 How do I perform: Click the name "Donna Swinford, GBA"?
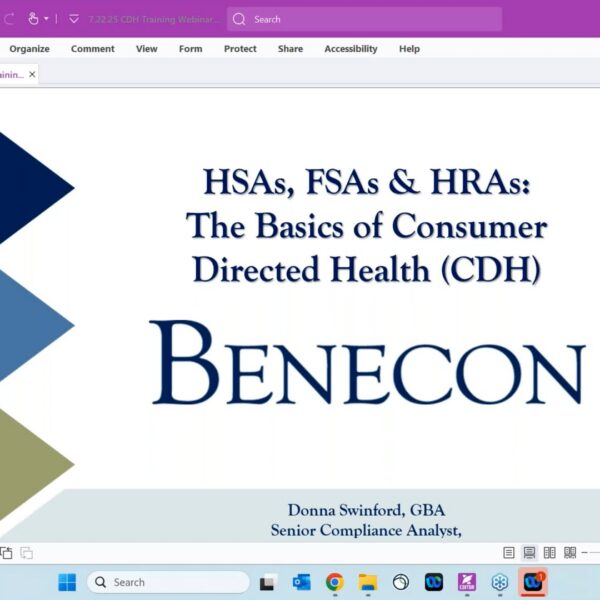click(366, 510)
